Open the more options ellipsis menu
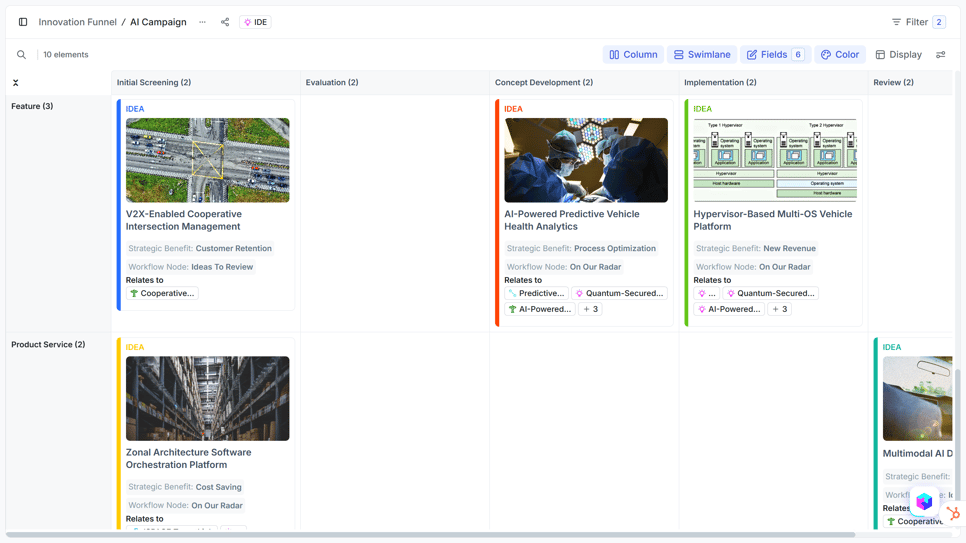This screenshot has height=543, width=966. (x=202, y=22)
